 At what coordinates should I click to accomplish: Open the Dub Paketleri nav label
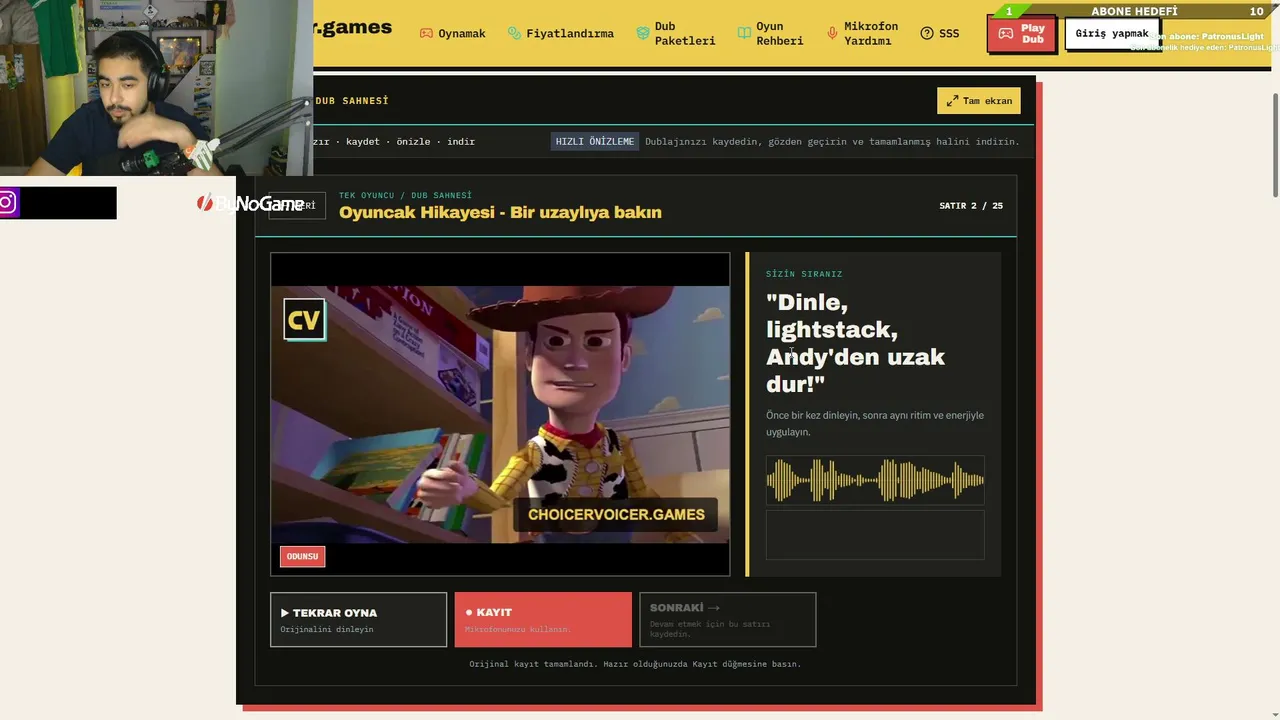pyautogui.click(x=685, y=33)
